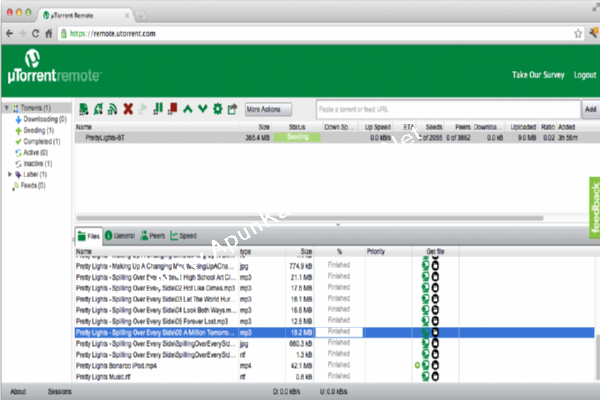600x400 pixels.
Task: Select Downloading (0) in the sidebar
Action: [x=41, y=119]
